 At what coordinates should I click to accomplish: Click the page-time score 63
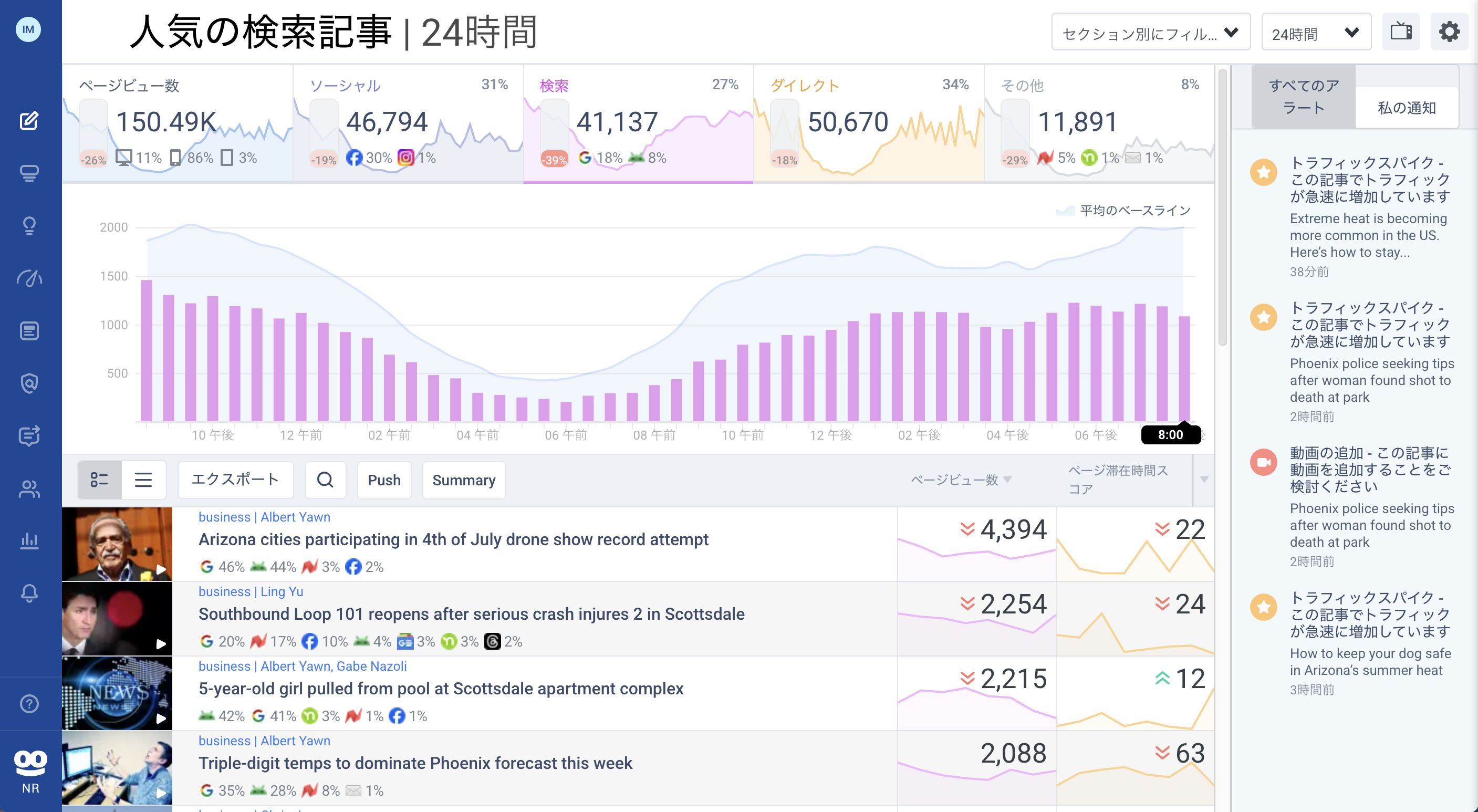1190,753
